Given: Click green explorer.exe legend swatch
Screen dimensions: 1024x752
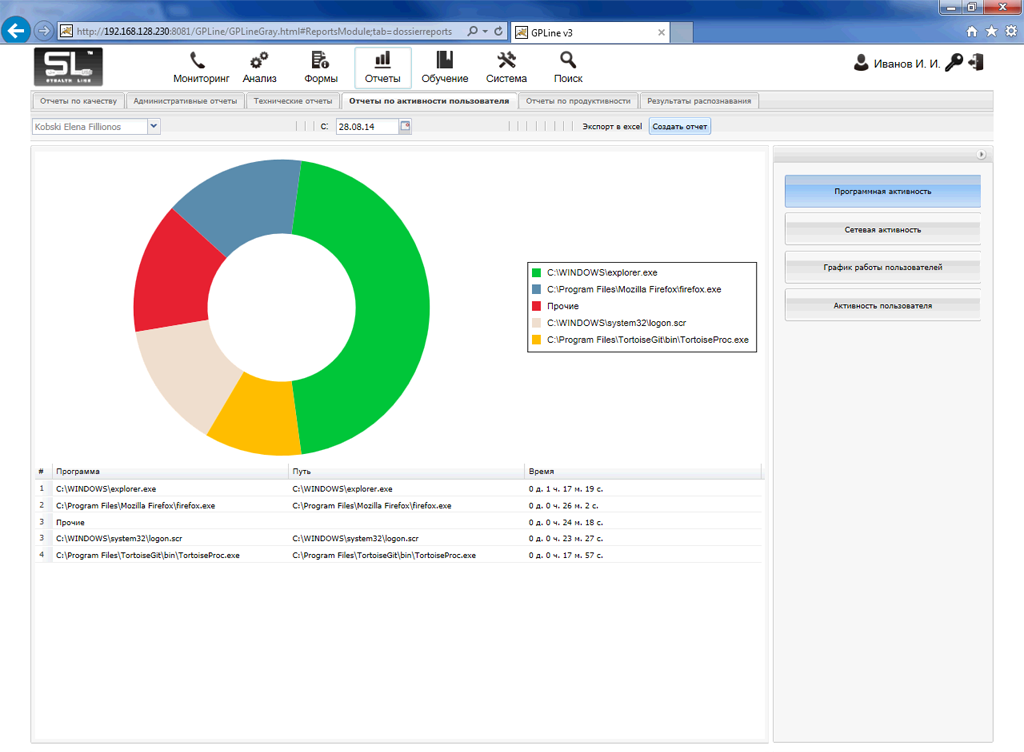Looking at the screenshot, I should point(537,272).
